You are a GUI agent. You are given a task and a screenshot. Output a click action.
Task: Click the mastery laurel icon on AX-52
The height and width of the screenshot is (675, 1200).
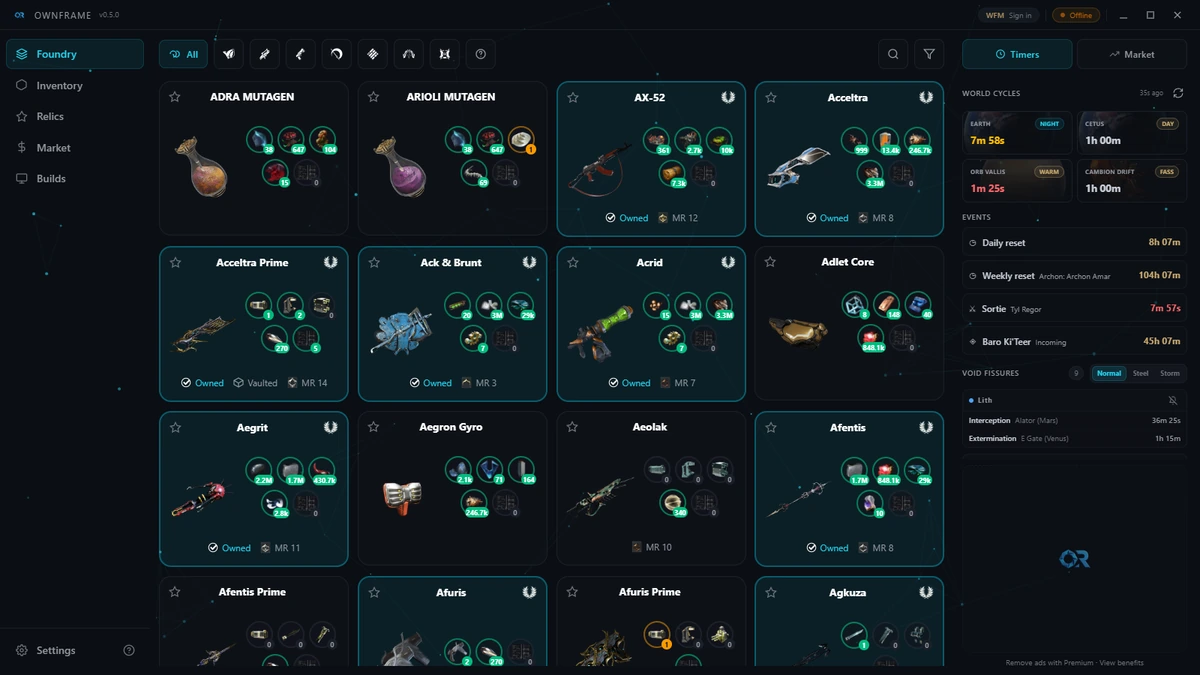[728, 97]
